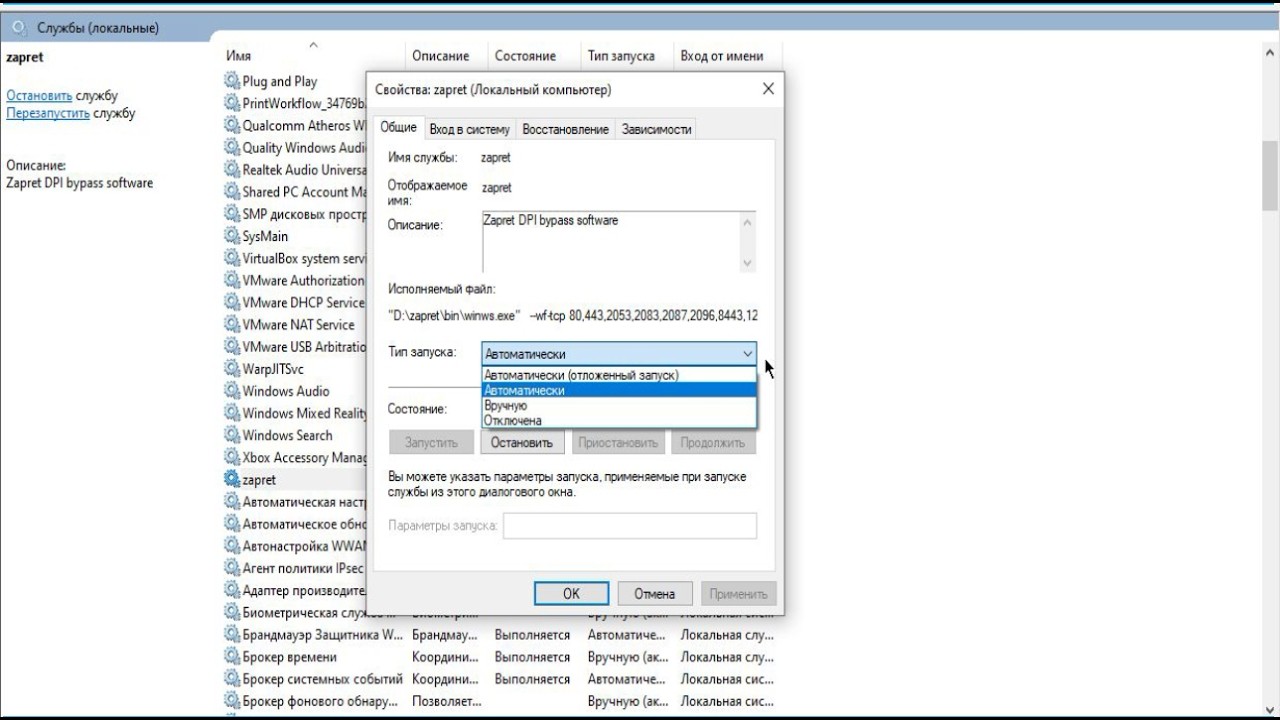Click the Описание text box in the dialog
Image resolution: width=1280 pixels, height=720 pixels.
tap(619, 241)
